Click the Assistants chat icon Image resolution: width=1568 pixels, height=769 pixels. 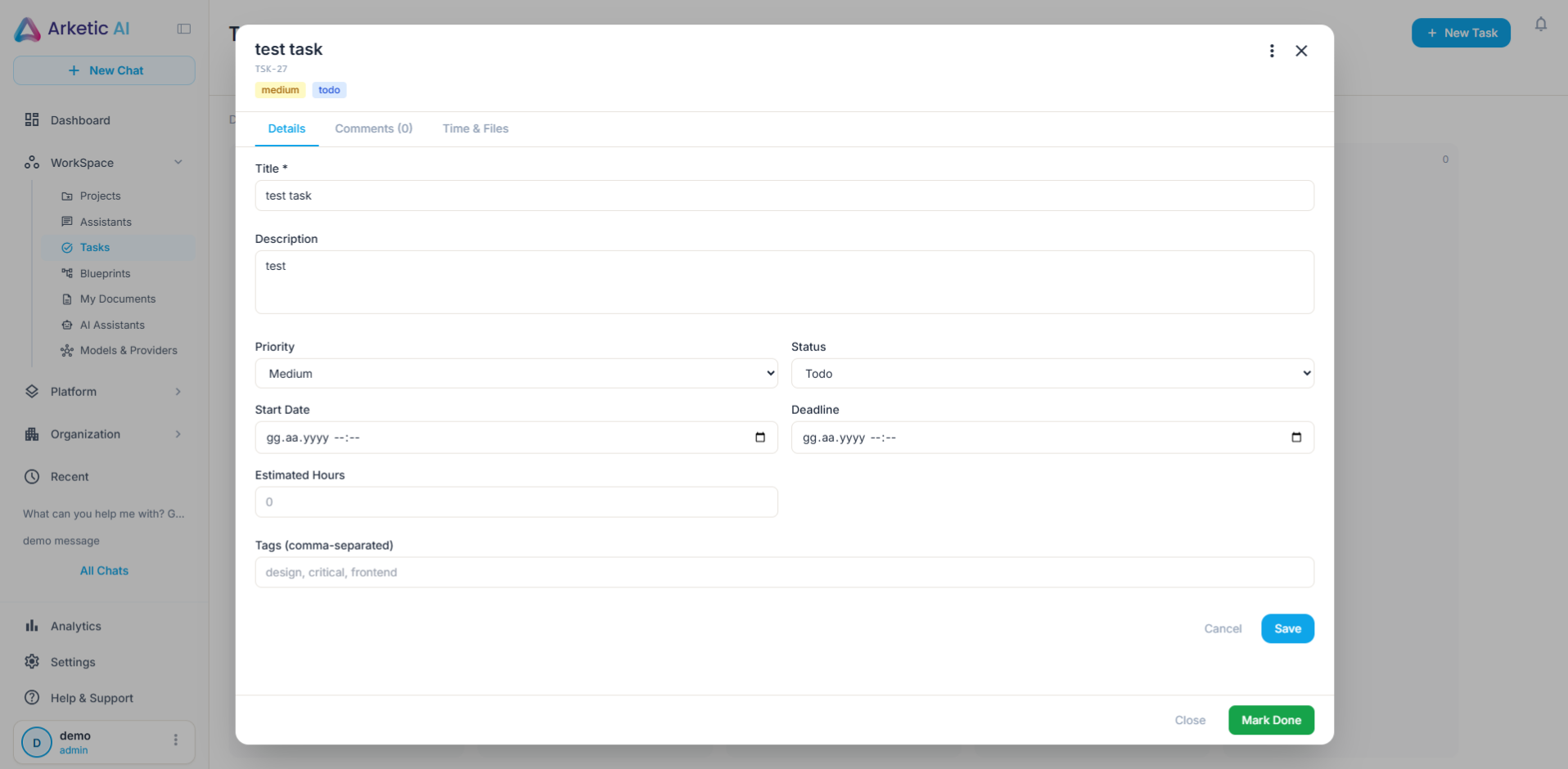[x=67, y=222]
